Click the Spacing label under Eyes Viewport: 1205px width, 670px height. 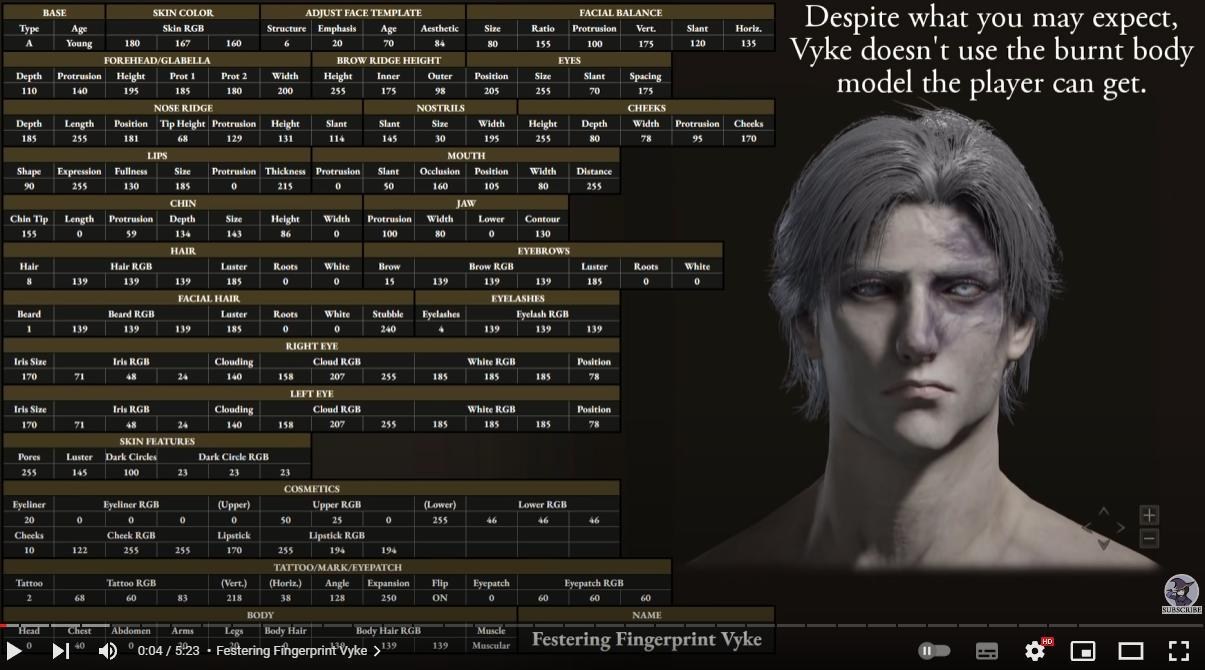[x=646, y=76]
